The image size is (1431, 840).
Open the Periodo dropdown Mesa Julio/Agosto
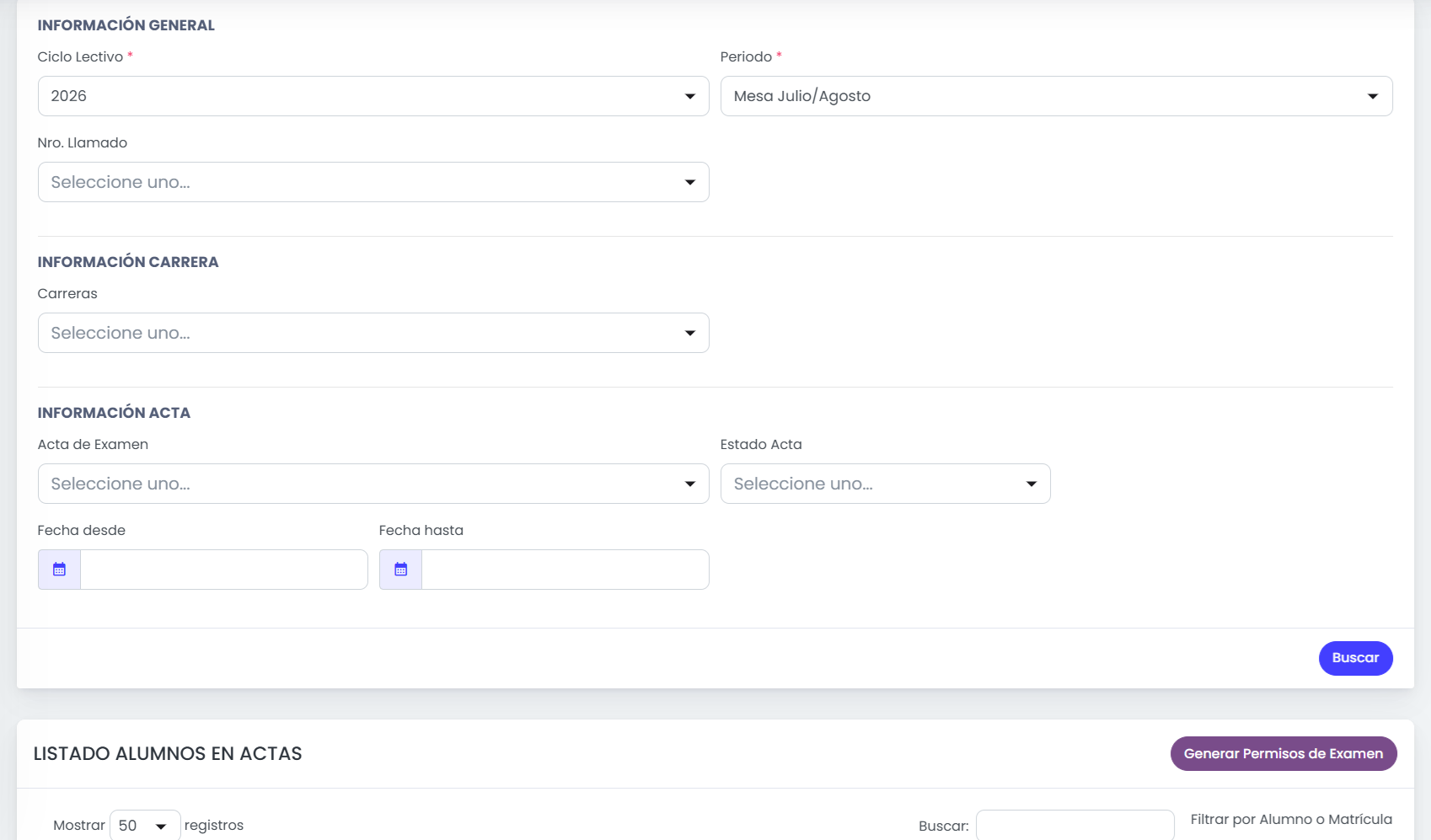1056,96
